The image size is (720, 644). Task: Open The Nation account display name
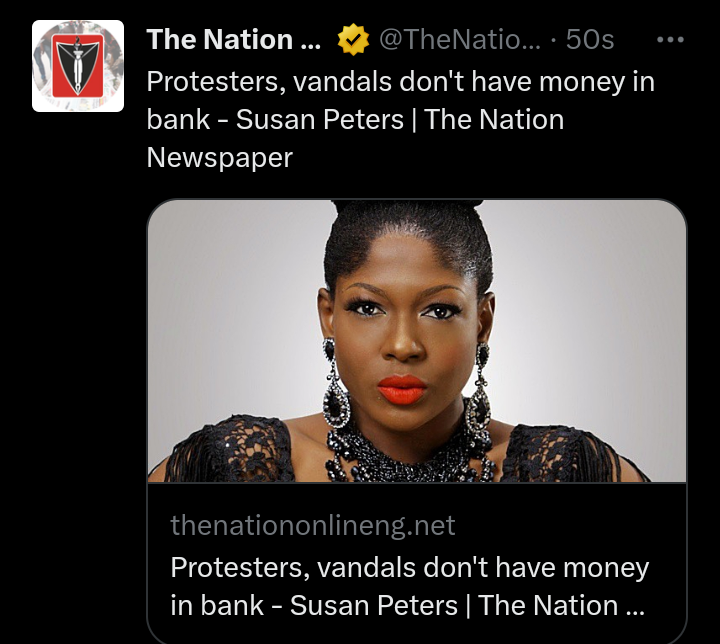click(x=233, y=40)
